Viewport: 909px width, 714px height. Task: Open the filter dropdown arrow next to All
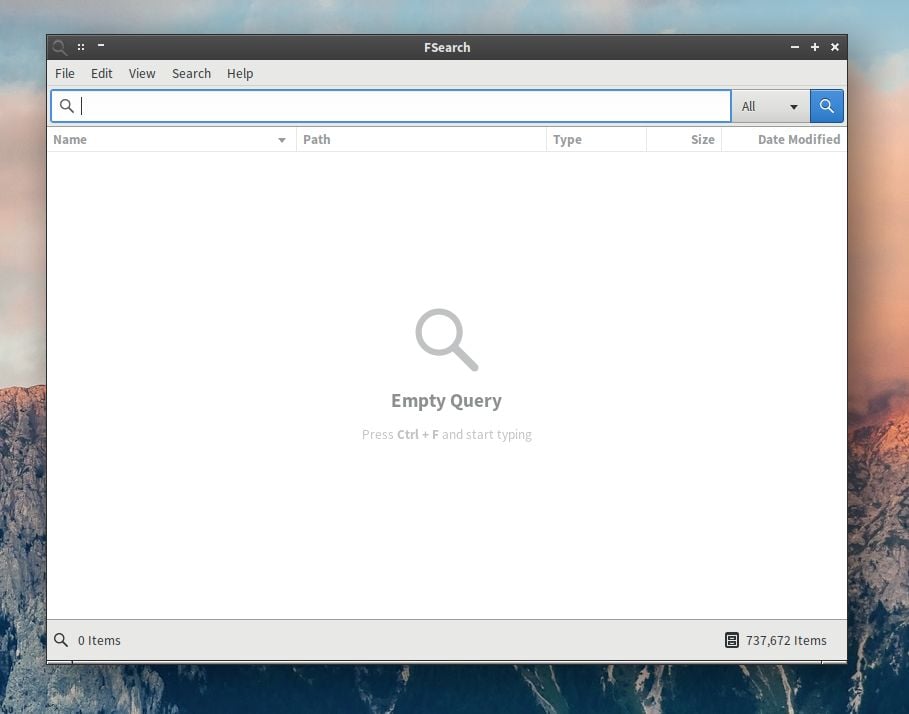click(795, 105)
